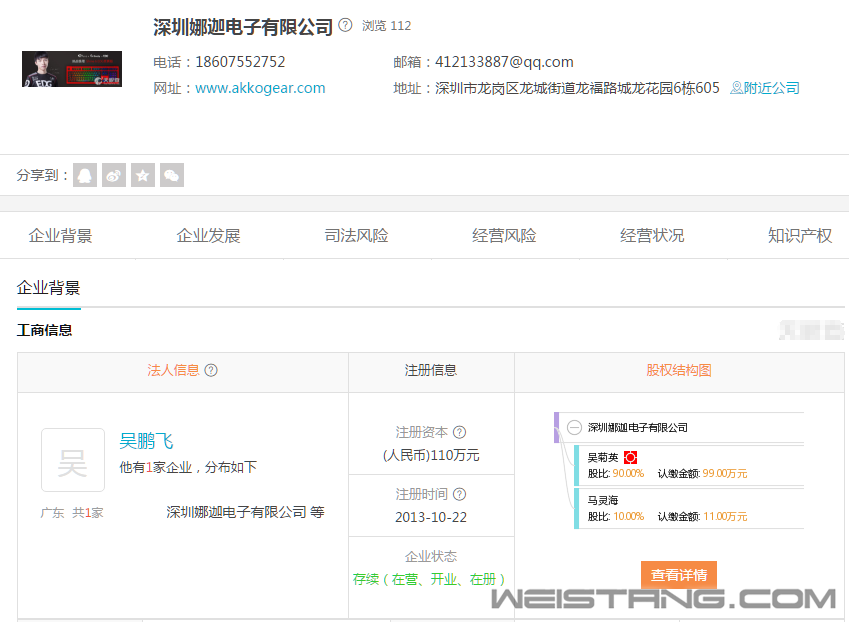
Task: Click the email 412133887@qq.com
Action: 504,62
